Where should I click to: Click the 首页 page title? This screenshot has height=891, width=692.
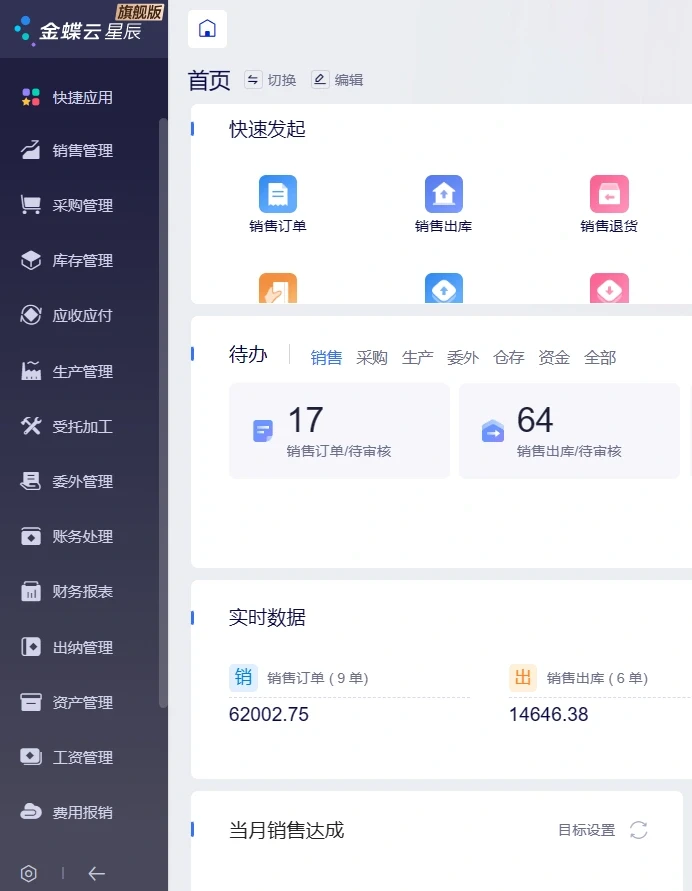click(209, 80)
